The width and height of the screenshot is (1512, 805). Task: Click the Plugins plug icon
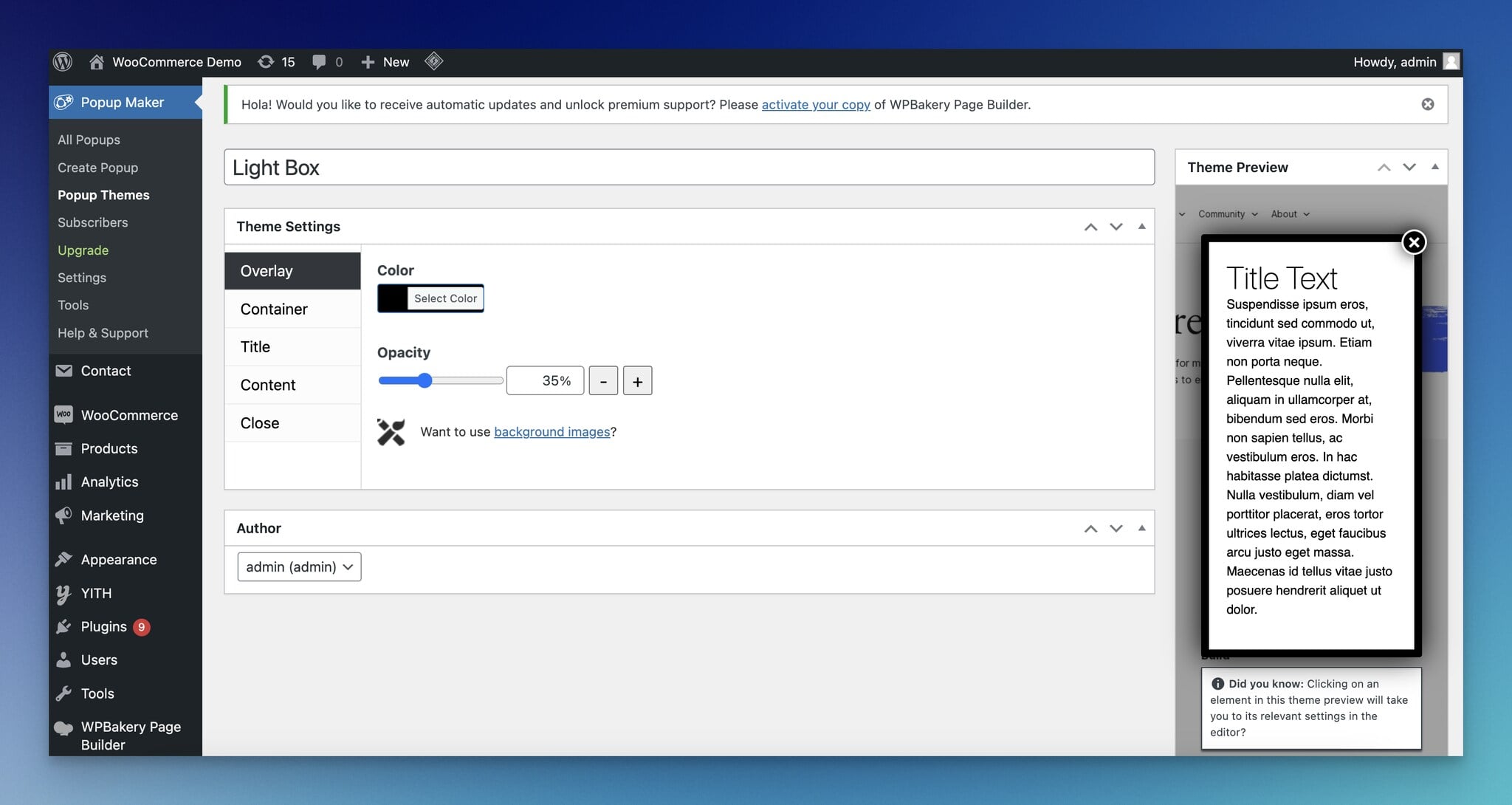[63, 626]
